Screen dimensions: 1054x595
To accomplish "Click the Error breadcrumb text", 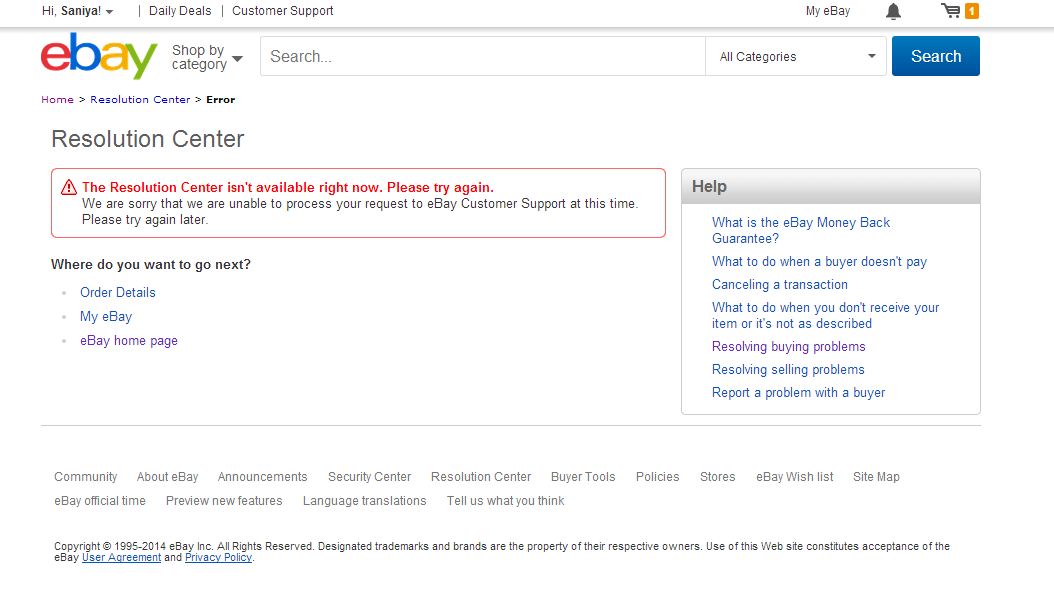I will click(x=220, y=100).
